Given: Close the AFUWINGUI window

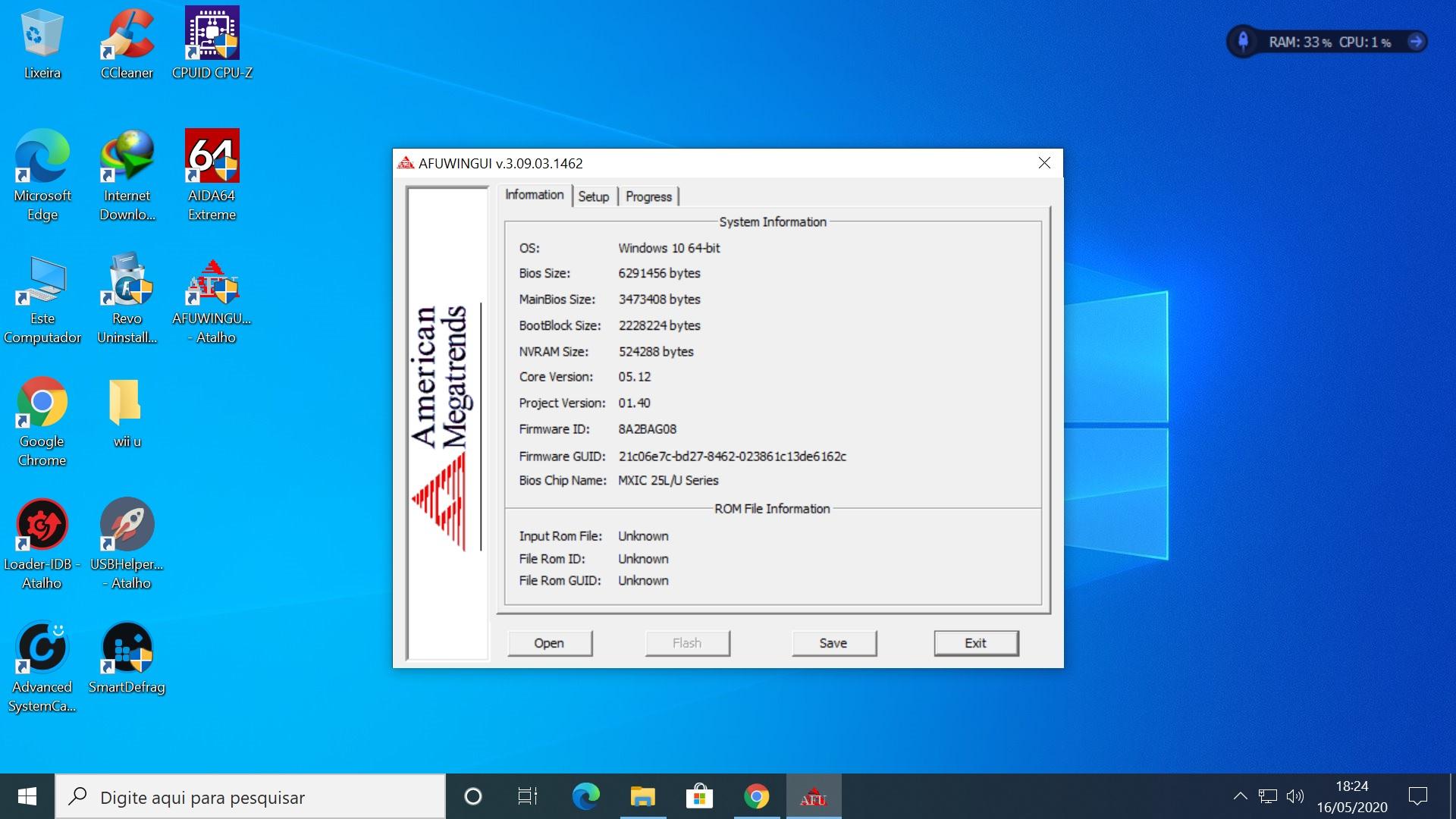Looking at the screenshot, I should 1044,163.
